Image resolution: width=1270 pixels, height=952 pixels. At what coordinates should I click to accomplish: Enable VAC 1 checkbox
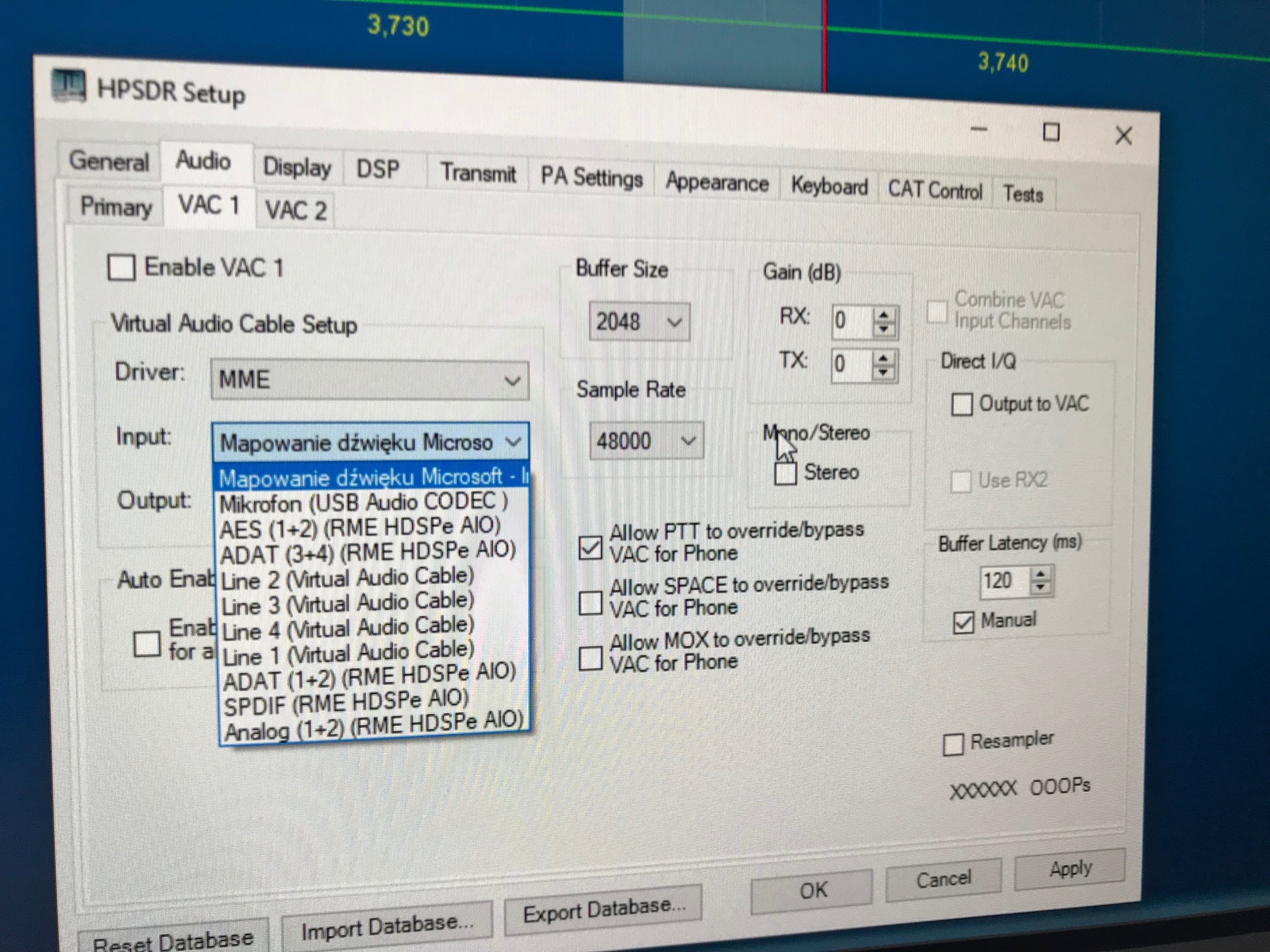click(x=122, y=268)
